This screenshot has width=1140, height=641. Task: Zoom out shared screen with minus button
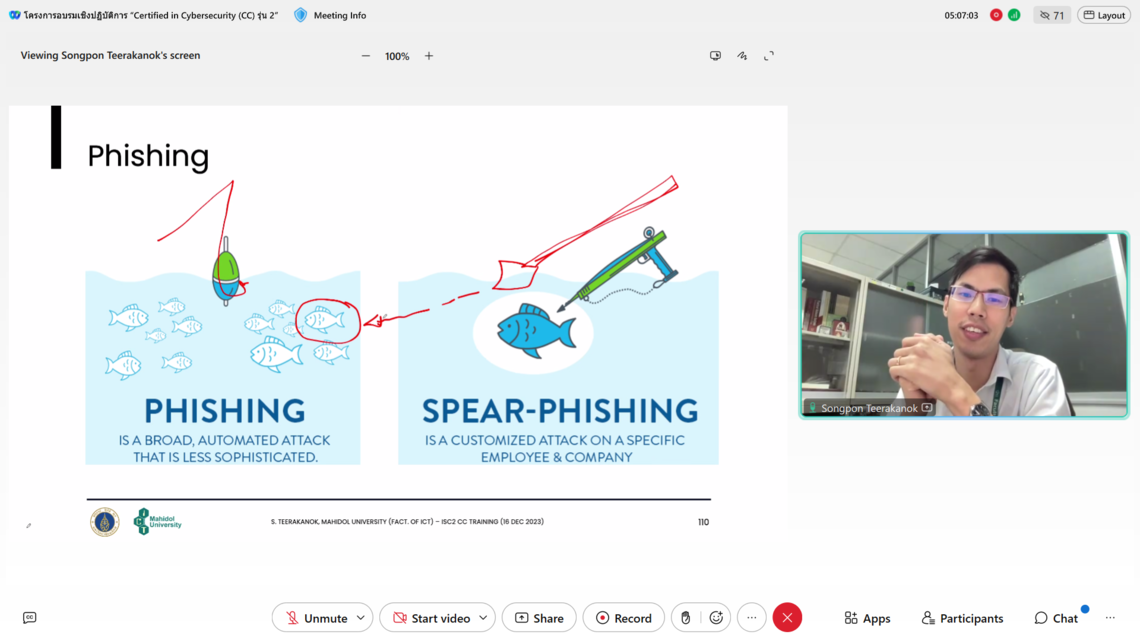click(x=366, y=56)
